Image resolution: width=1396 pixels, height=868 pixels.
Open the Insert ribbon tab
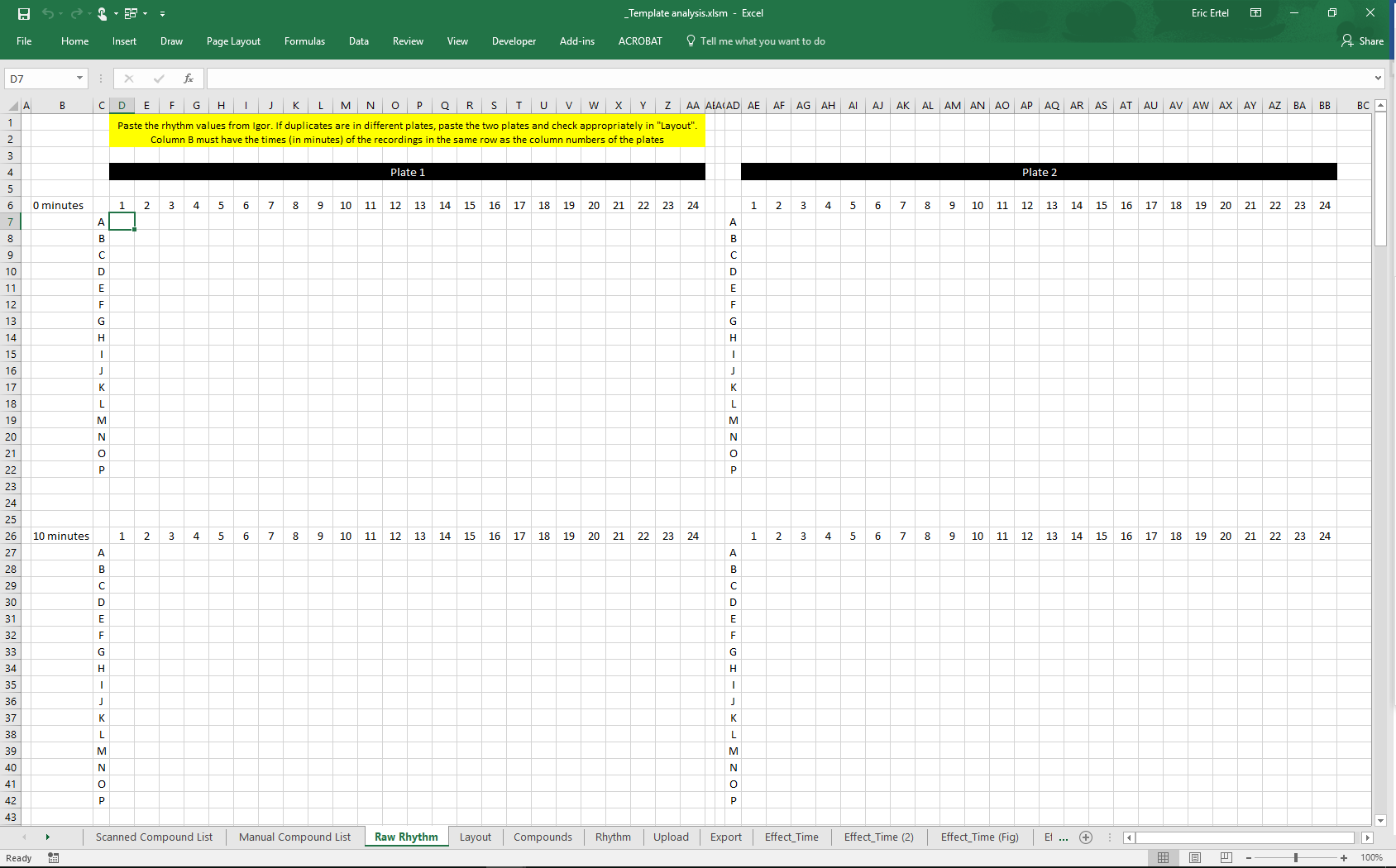coord(124,41)
